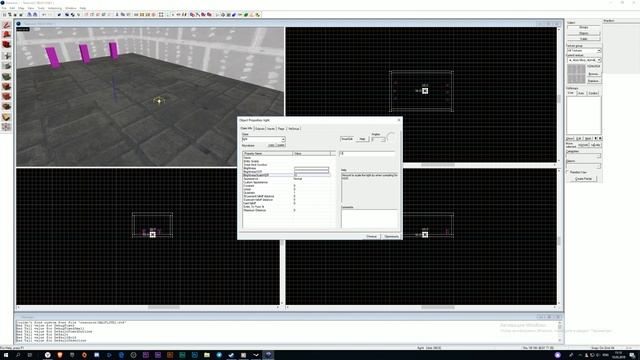The width and height of the screenshot is (640, 360).
Task: Switch to the Outputs tab
Action: pyautogui.click(x=260, y=129)
